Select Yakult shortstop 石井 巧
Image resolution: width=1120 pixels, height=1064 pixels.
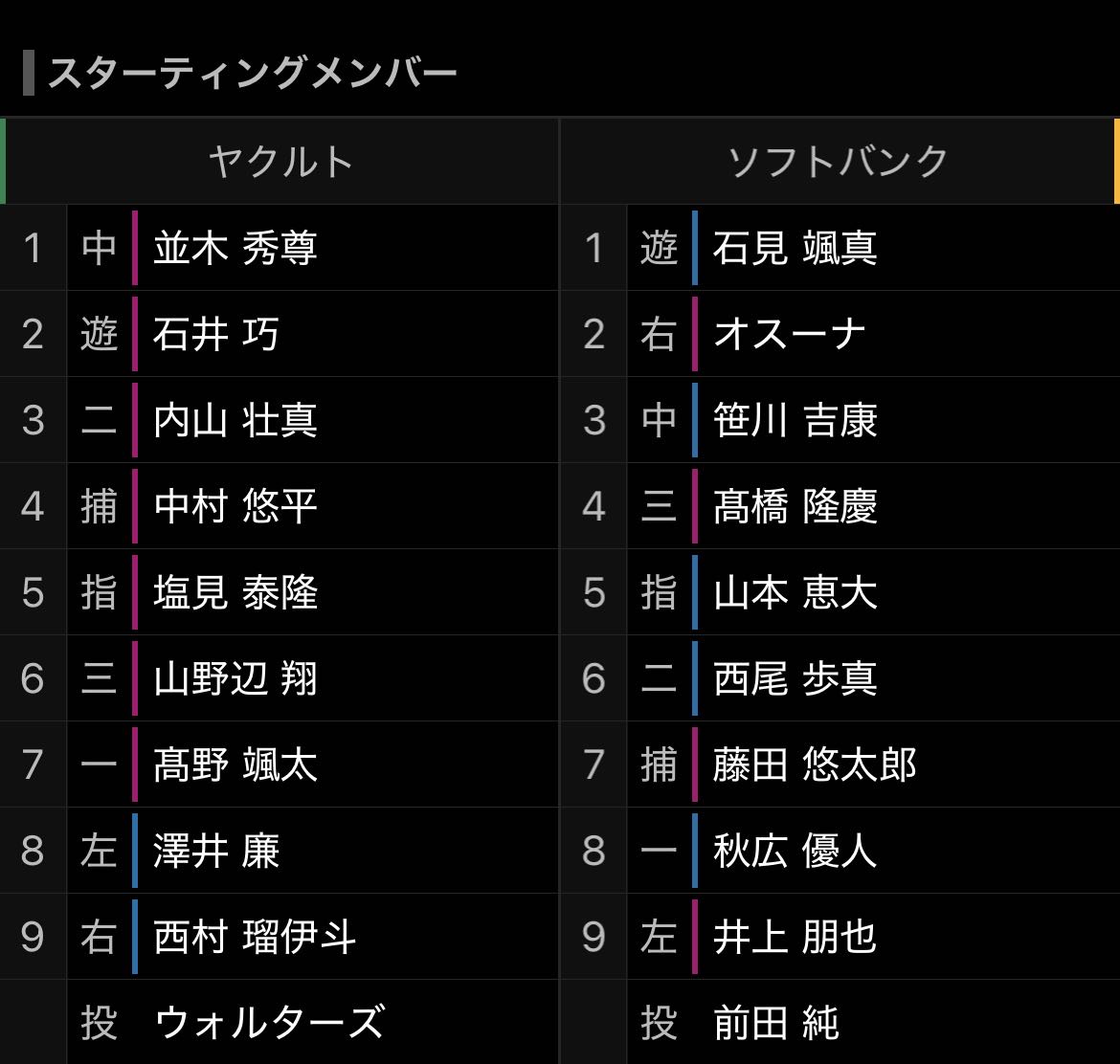(x=216, y=335)
